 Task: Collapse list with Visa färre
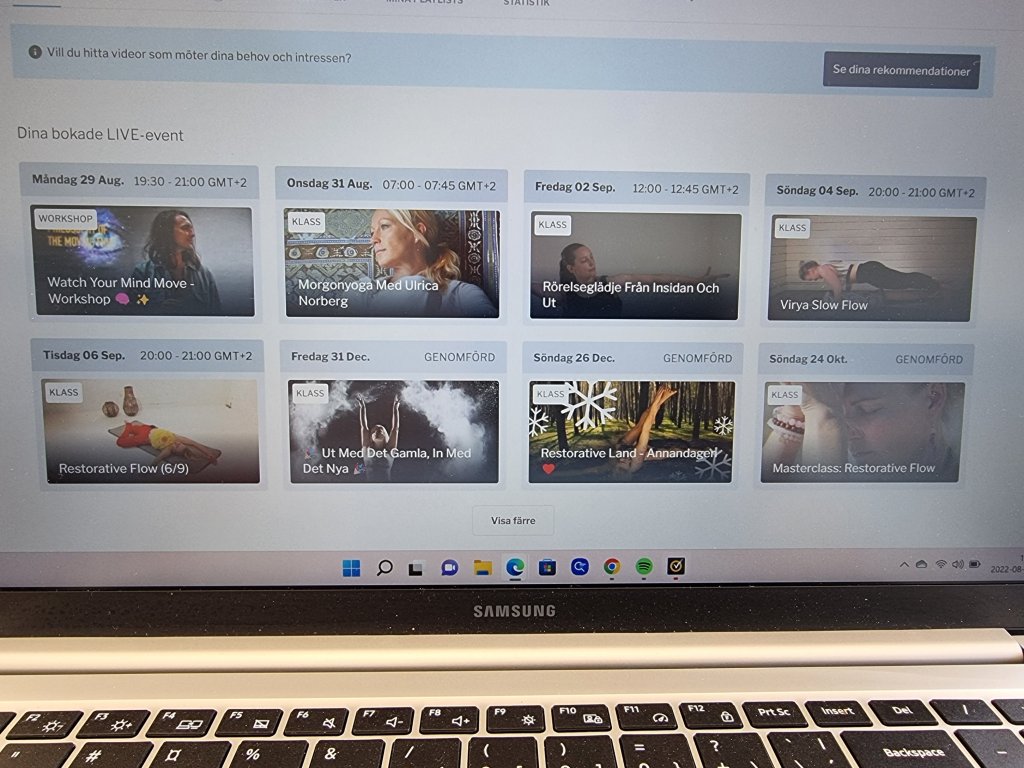pyautogui.click(x=513, y=520)
